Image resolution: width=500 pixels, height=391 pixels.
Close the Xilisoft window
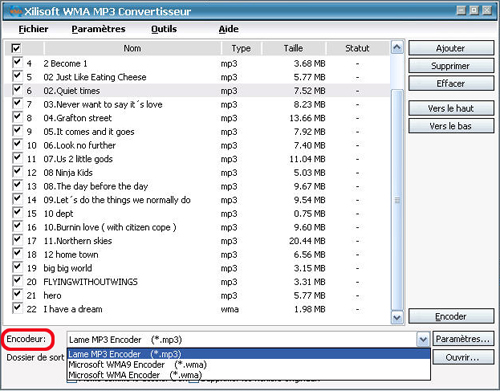487,10
